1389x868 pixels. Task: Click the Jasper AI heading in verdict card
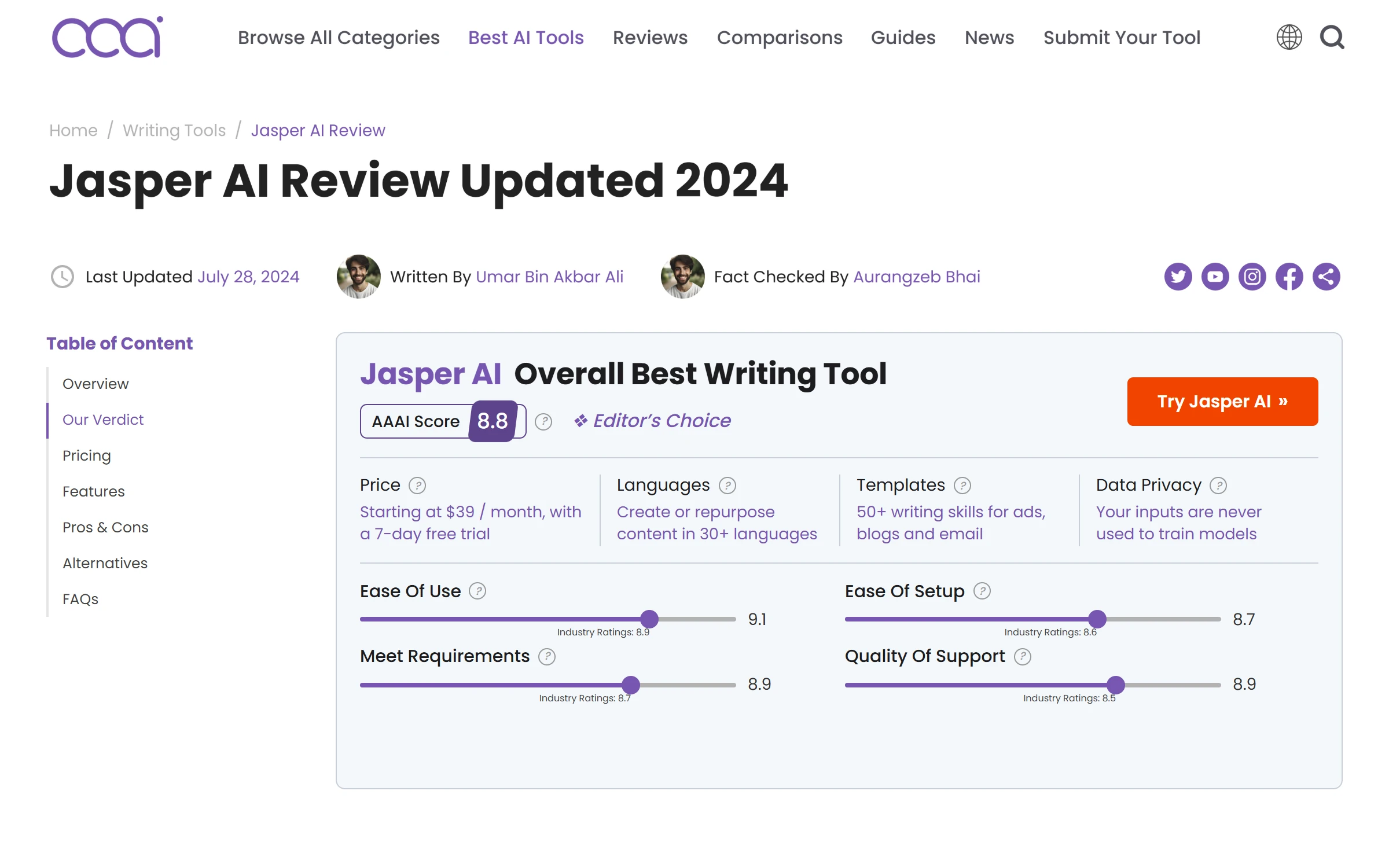(431, 374)
